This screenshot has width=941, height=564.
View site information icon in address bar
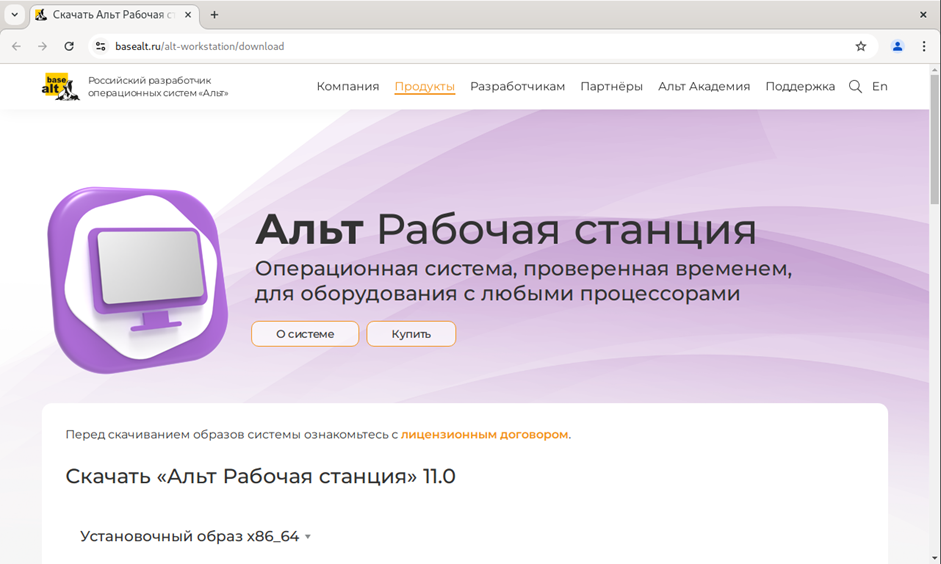[99, 46]
